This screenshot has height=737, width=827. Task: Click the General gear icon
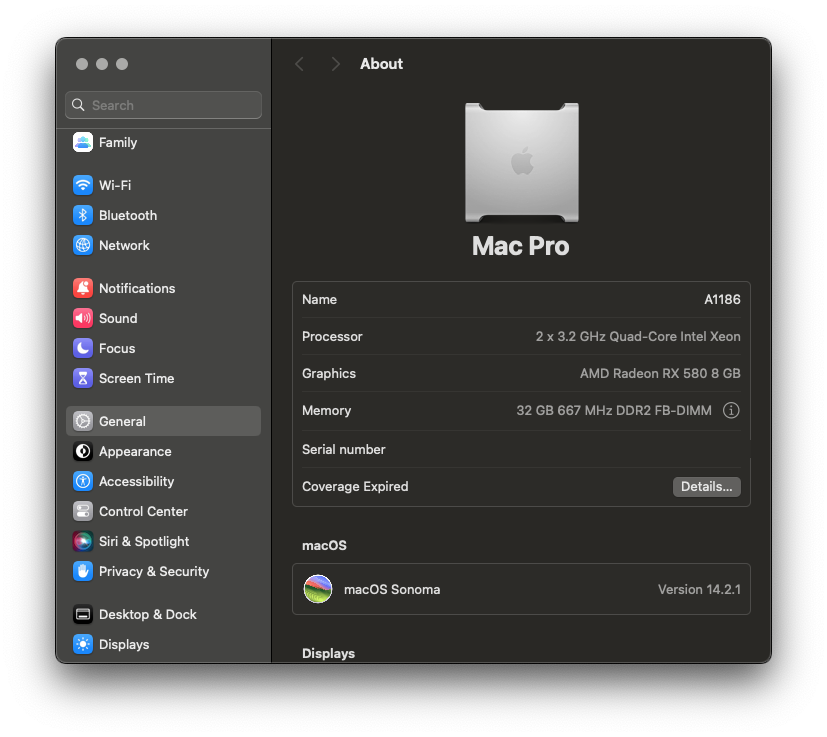coord(83,421)
